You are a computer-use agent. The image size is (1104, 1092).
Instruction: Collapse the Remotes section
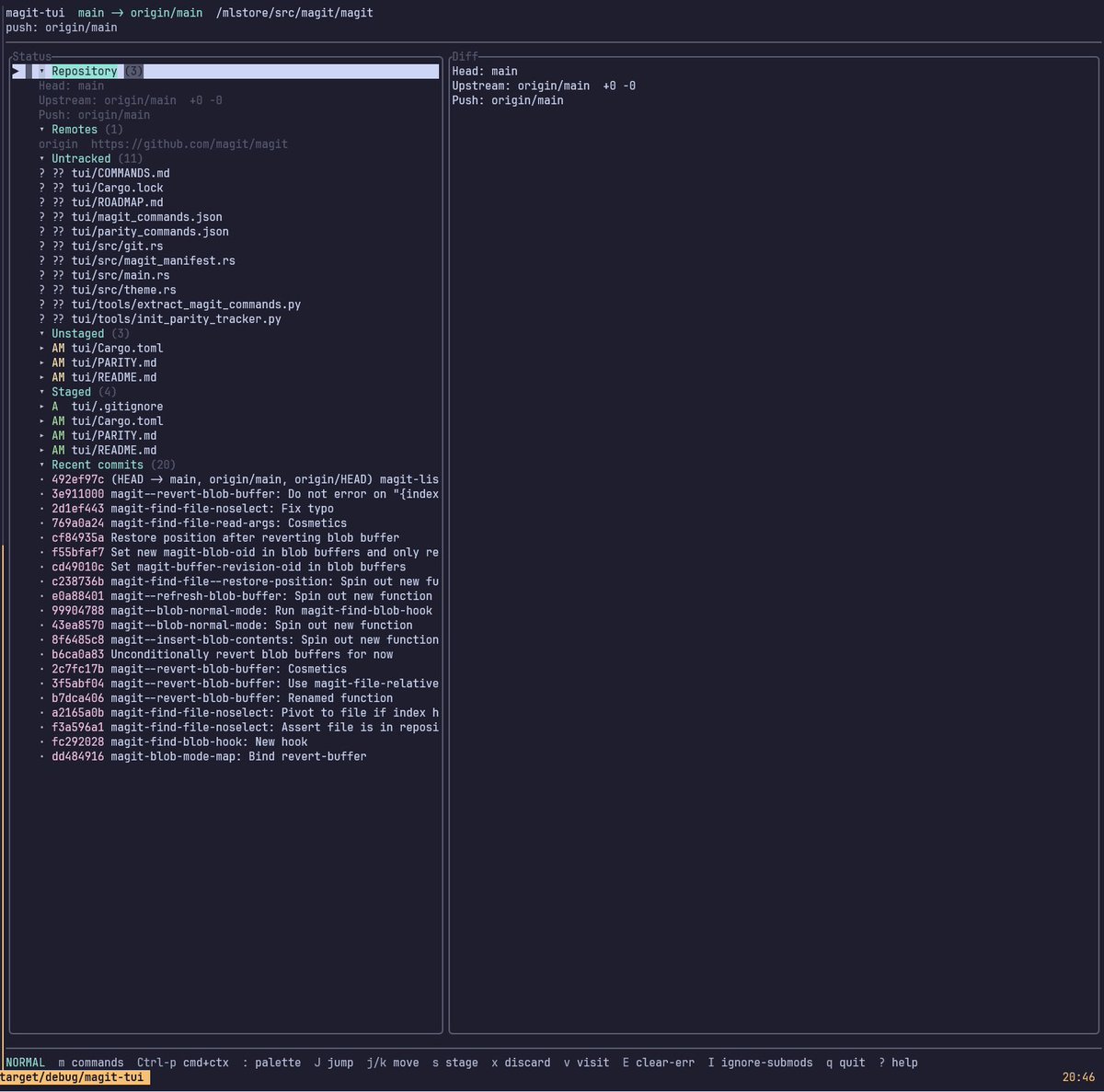point(42,130)
